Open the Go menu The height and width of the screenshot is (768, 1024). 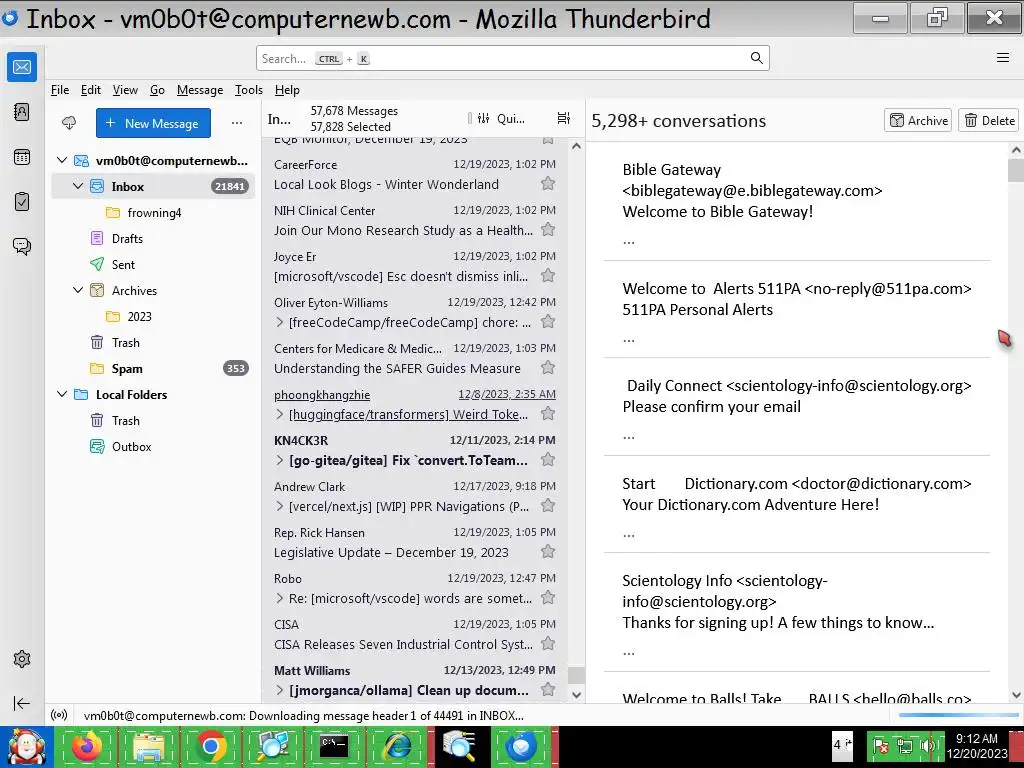pos(157,90)
